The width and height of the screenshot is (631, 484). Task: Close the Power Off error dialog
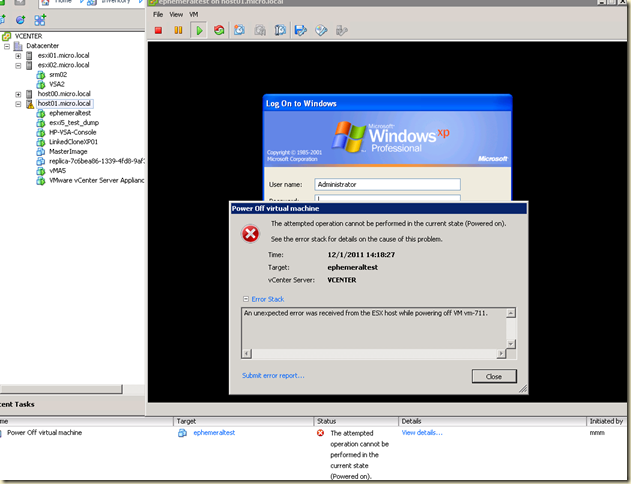[x=494, y=377]
